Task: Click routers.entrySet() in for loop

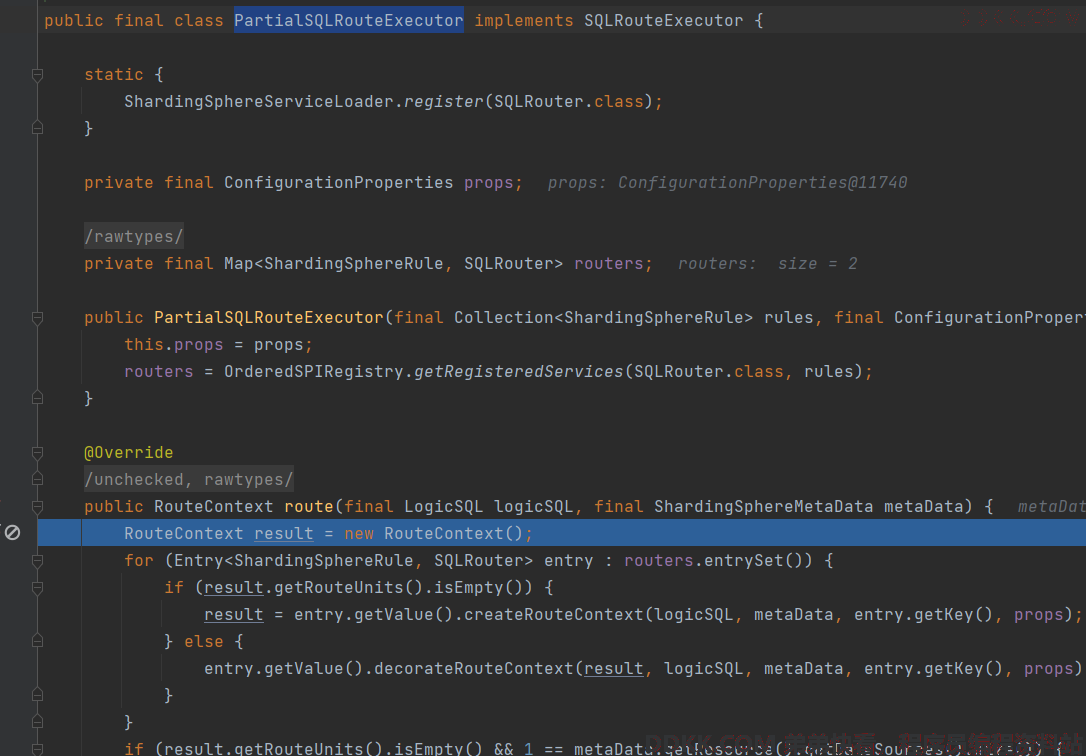Action: [718, 561]
